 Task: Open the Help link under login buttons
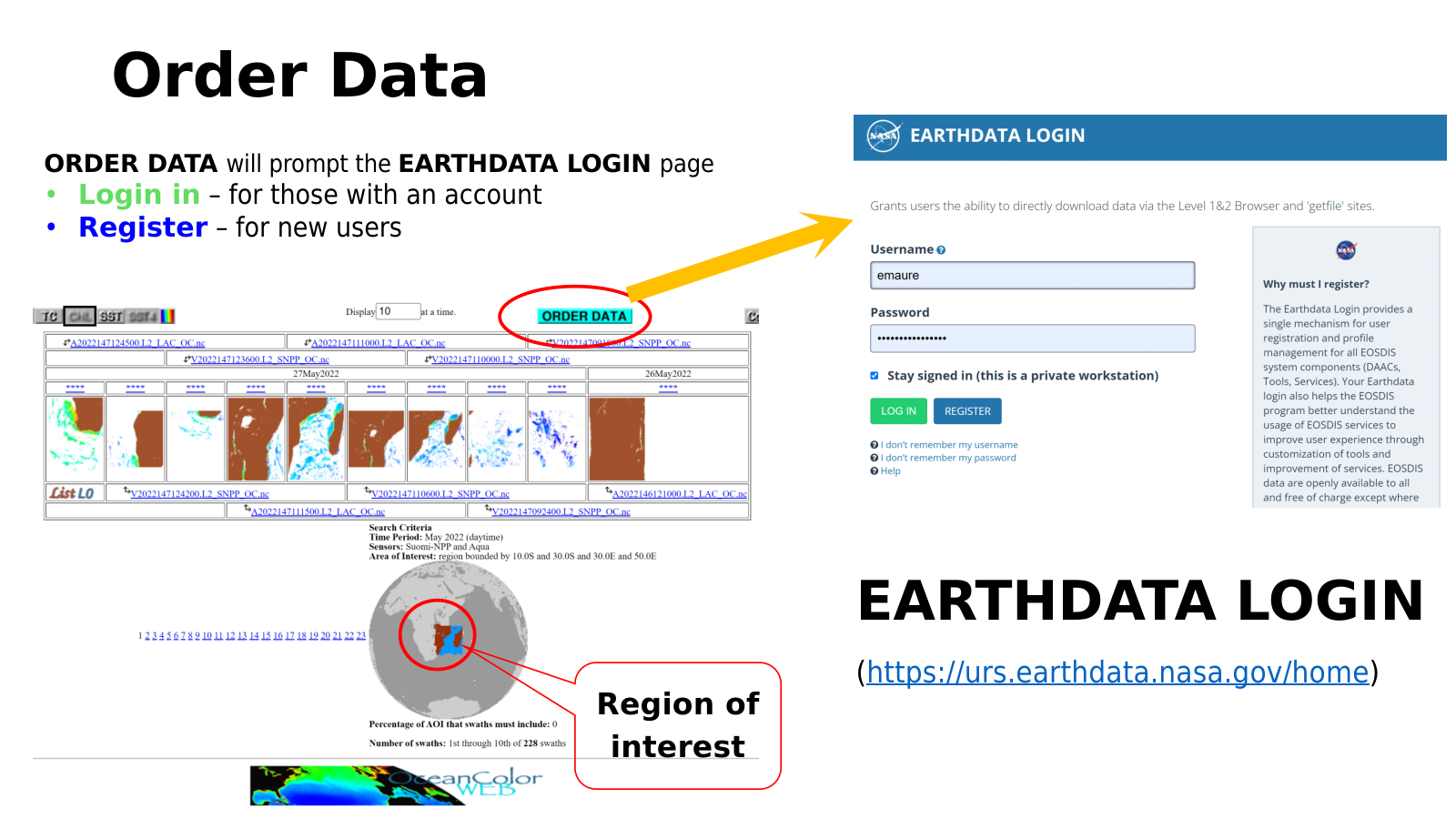click(890, 471)
